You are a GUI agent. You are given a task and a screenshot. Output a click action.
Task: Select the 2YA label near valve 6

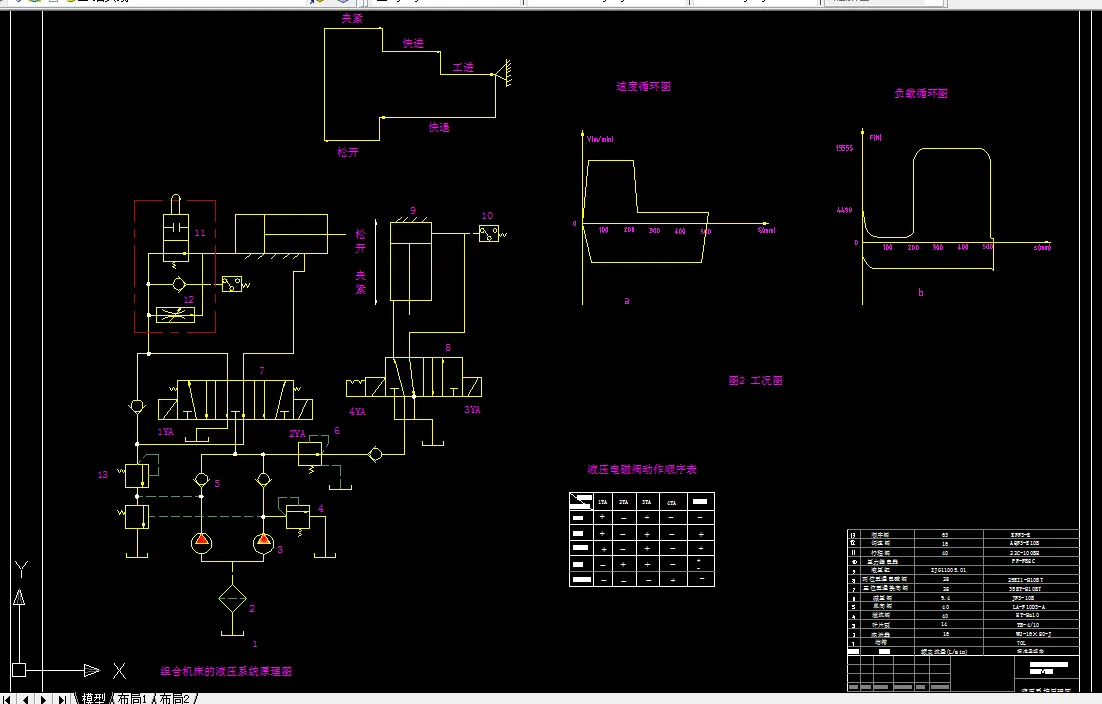(x=297, y=434)
